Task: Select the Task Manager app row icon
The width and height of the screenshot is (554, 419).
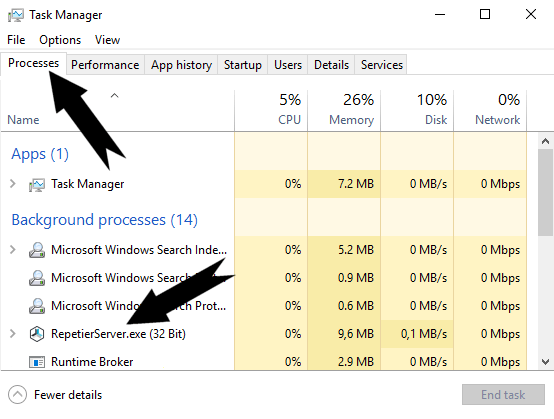Action: click(x=37, y=184)
